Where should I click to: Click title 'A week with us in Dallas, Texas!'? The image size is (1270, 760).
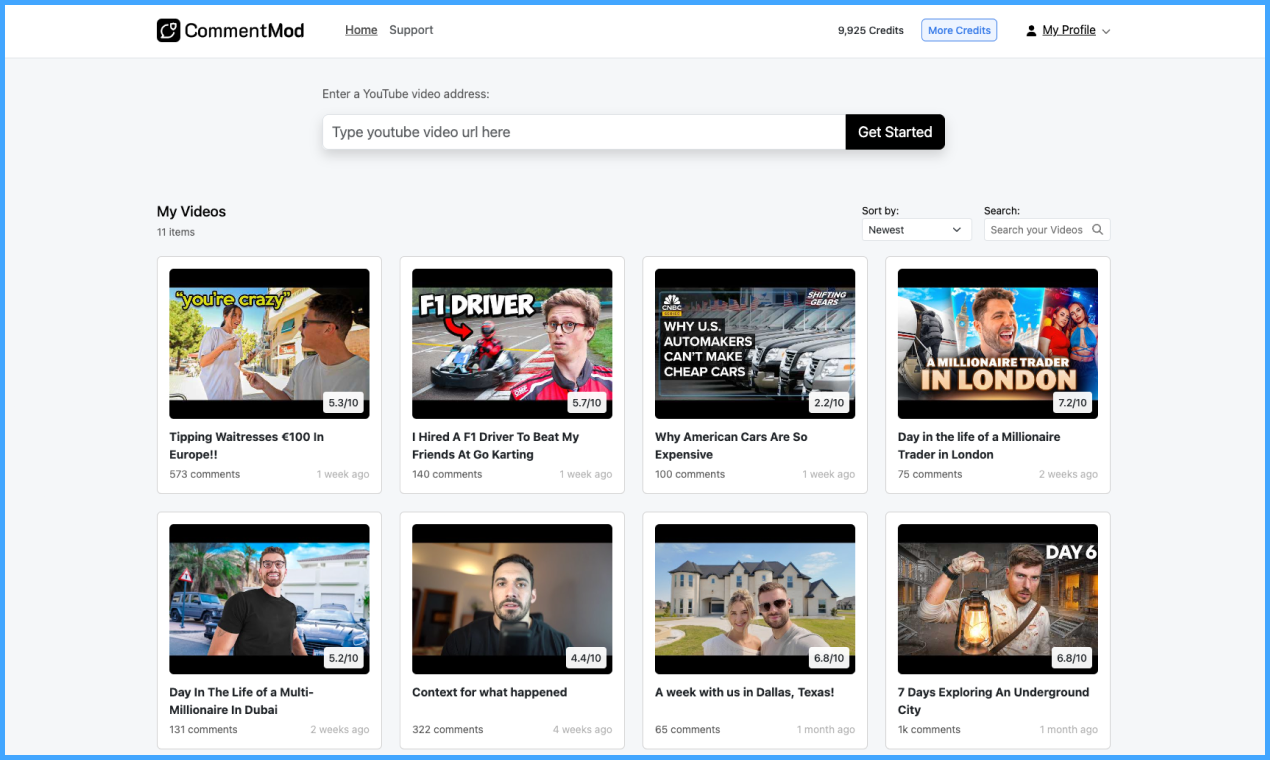coord(744,692)
